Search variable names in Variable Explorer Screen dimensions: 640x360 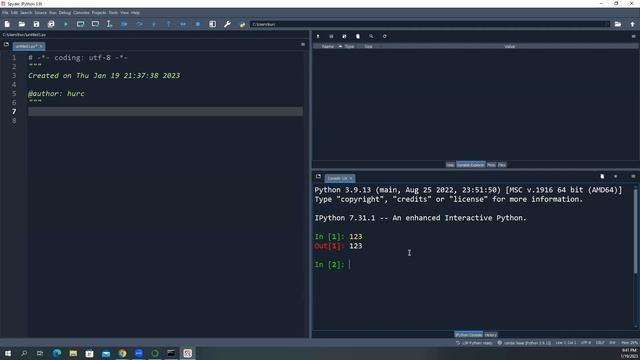[371, 36]
